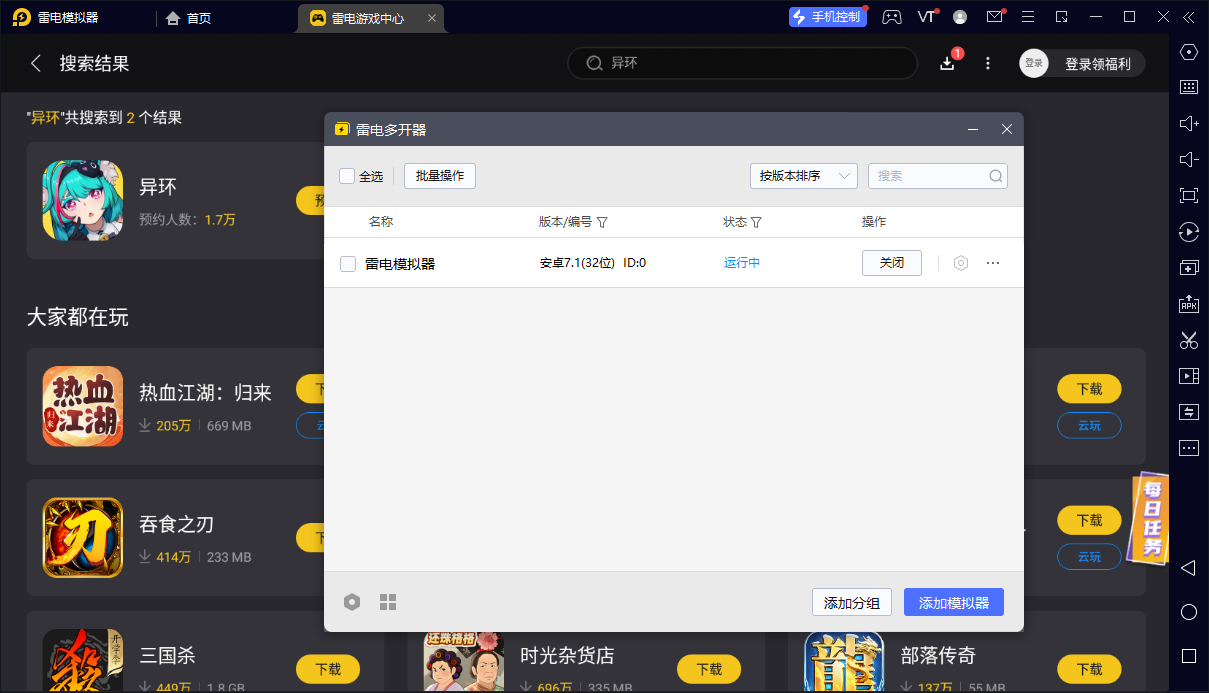
Task: Download the 时光杂货店 game
Action: [709, 669]
